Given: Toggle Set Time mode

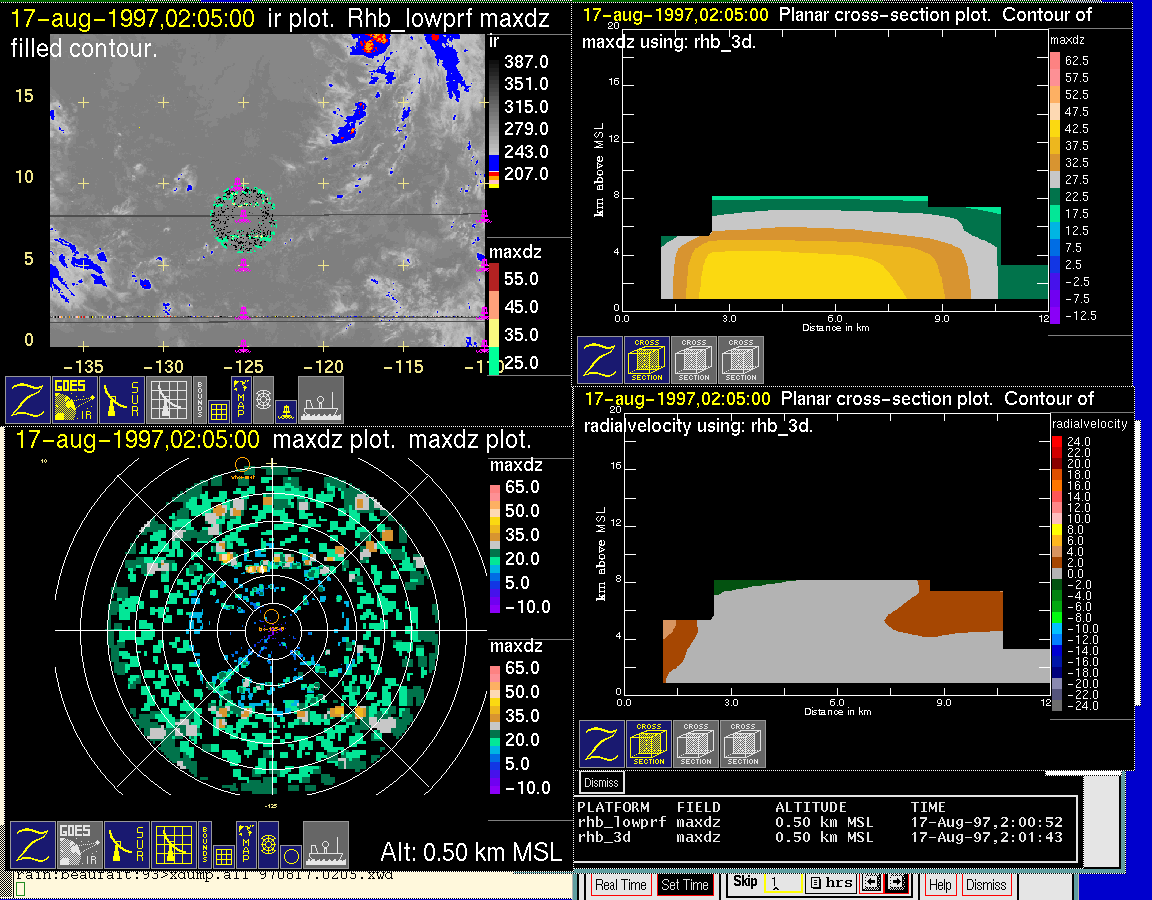Looking at the screenshot, I should click(684, 885).
